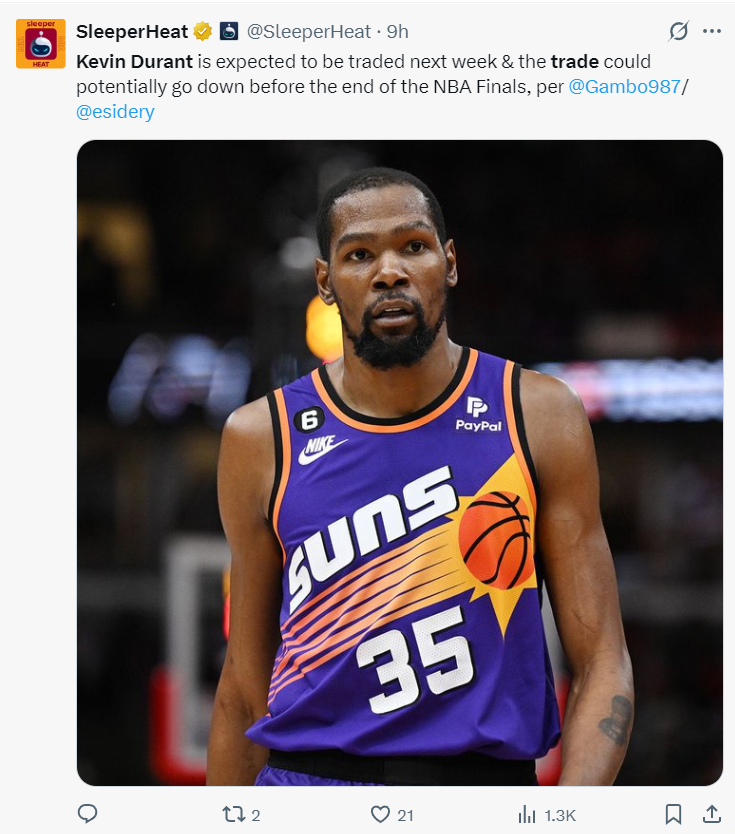The height and width of the screenshot is (834, 735).
Task: Click the gold verified checkmark badge
Action: tap(202, 32)
